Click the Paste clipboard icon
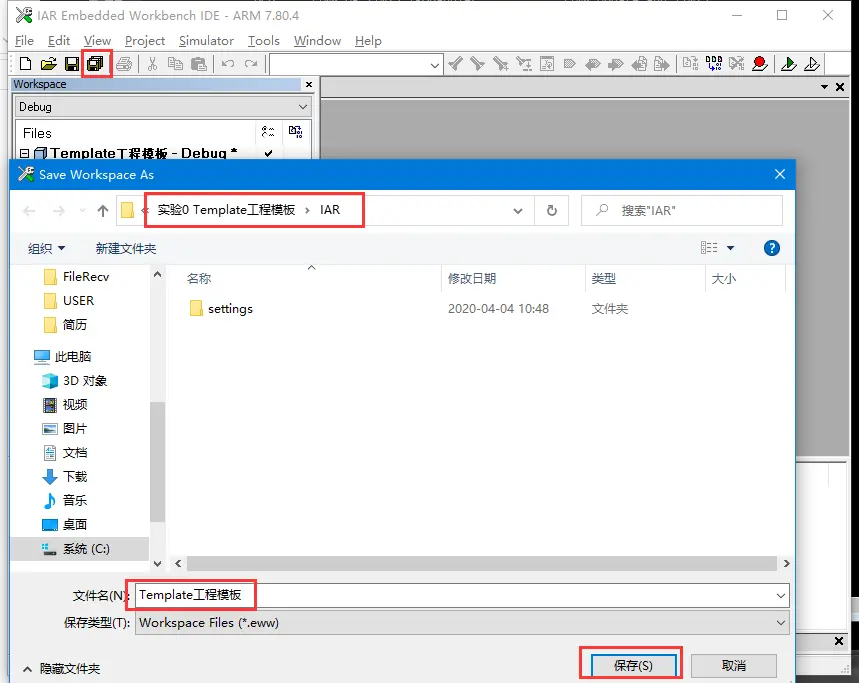 (199, 64)
